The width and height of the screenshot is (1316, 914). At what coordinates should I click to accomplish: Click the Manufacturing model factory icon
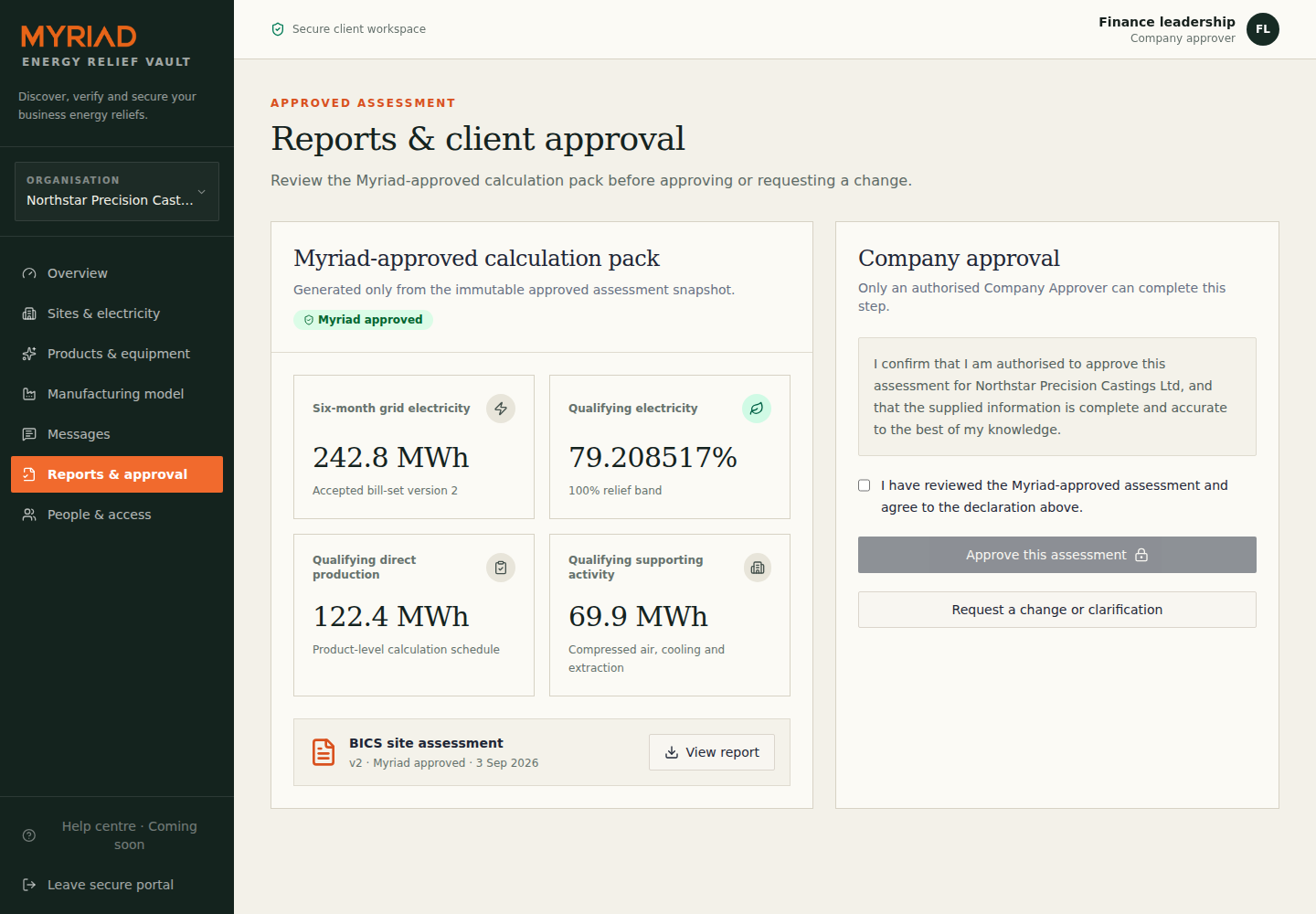29,394
